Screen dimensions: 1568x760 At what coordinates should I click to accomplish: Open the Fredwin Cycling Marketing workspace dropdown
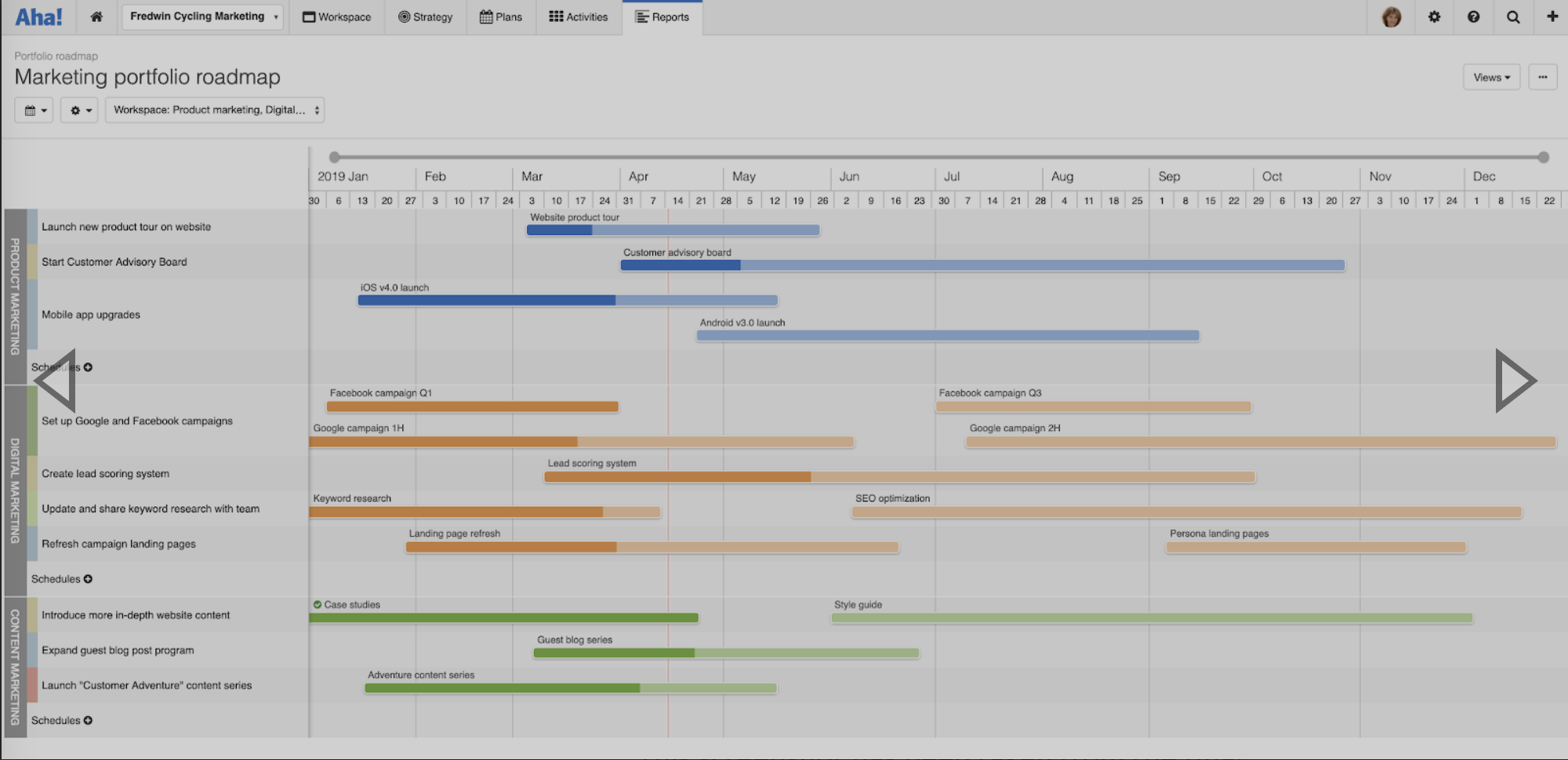tap(203, 16)
